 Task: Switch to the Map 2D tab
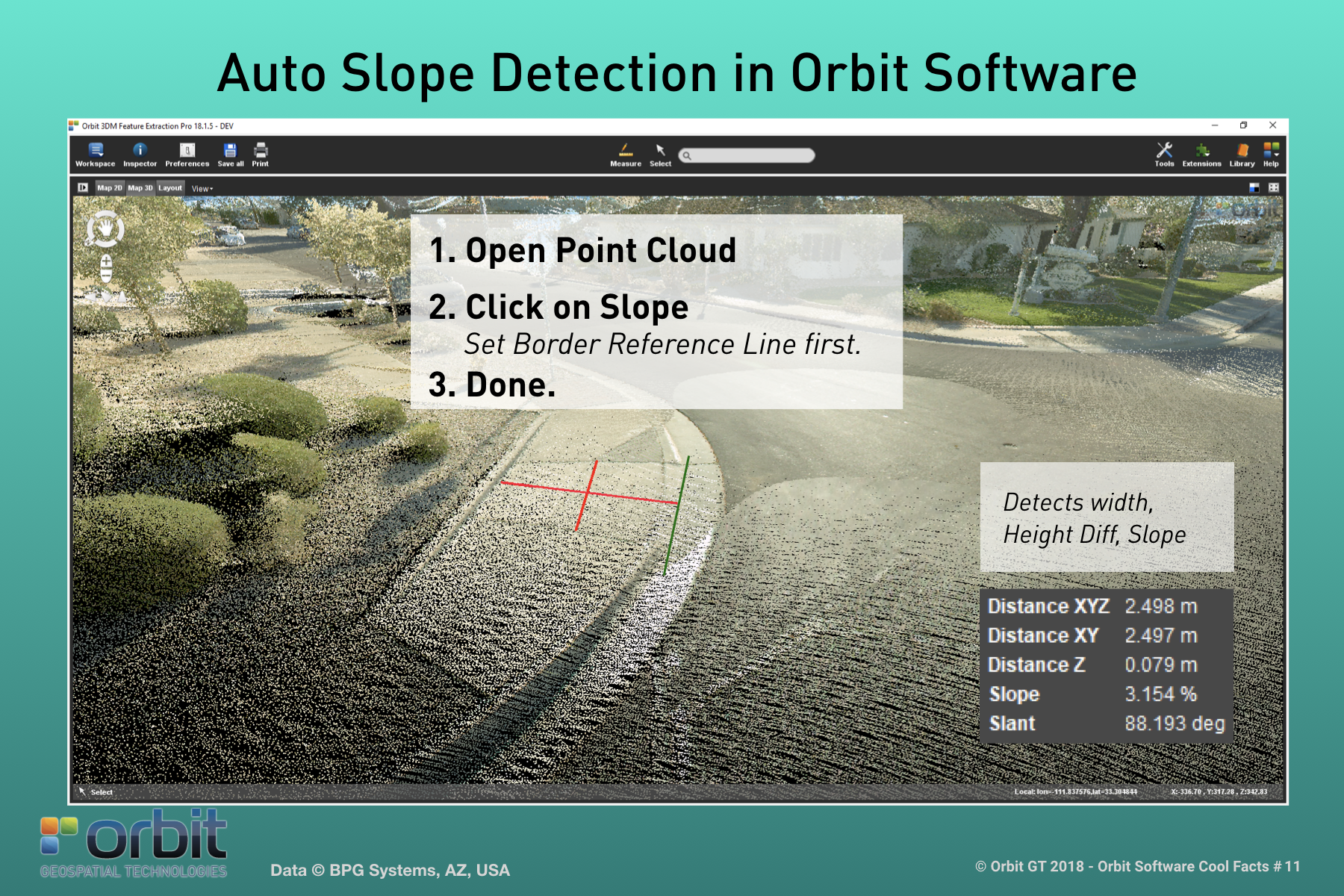click(110, 188)
